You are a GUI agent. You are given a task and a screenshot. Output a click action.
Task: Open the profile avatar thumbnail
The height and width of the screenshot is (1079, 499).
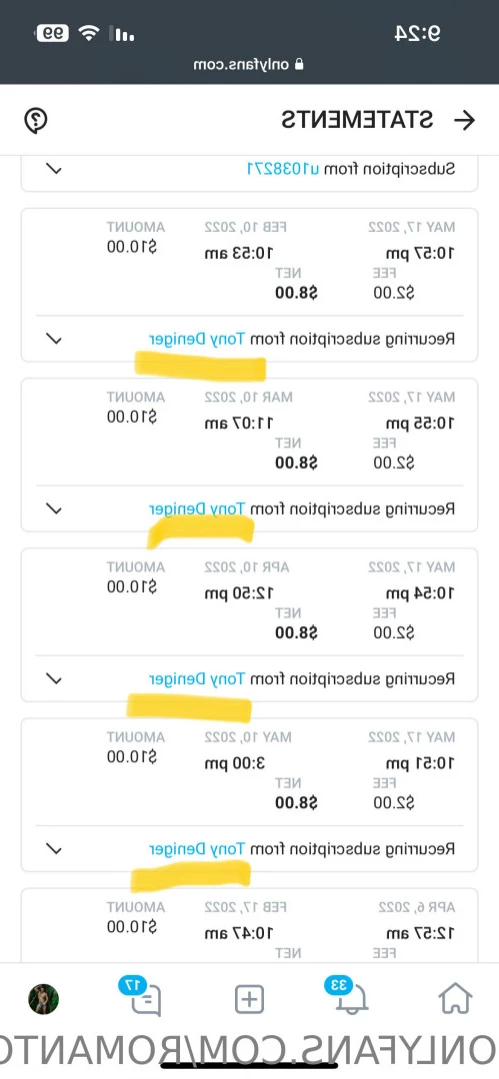coord(43,999)
